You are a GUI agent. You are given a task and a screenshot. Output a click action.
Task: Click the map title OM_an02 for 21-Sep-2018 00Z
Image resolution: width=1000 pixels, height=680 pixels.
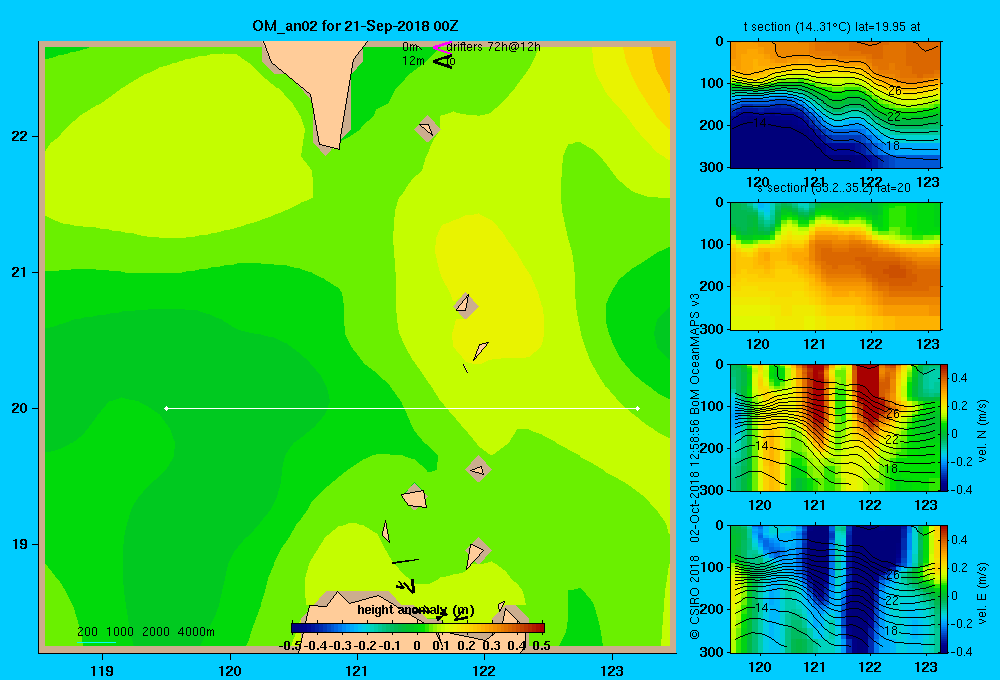355,26
